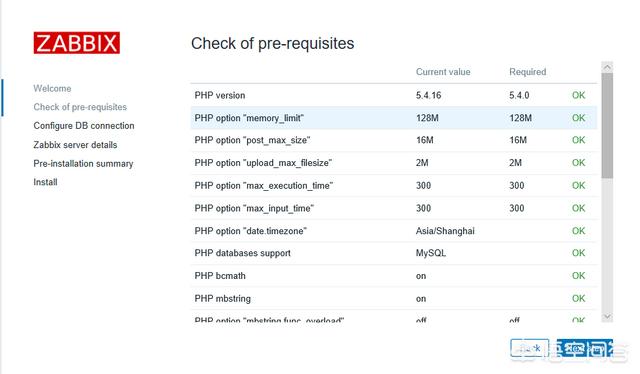Select Check of pre-requisites step
640x374 pixels.
(80, 107)
